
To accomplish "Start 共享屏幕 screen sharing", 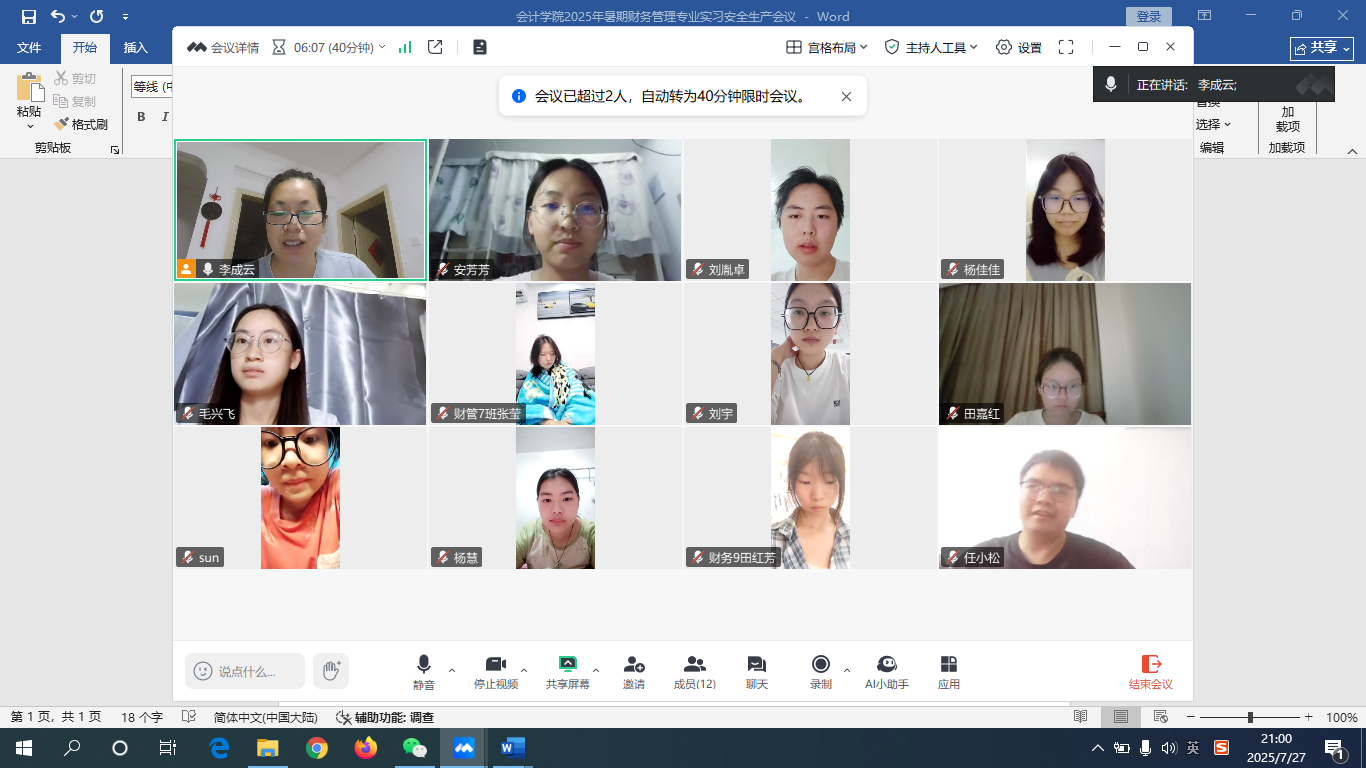I will coord(567,666).
